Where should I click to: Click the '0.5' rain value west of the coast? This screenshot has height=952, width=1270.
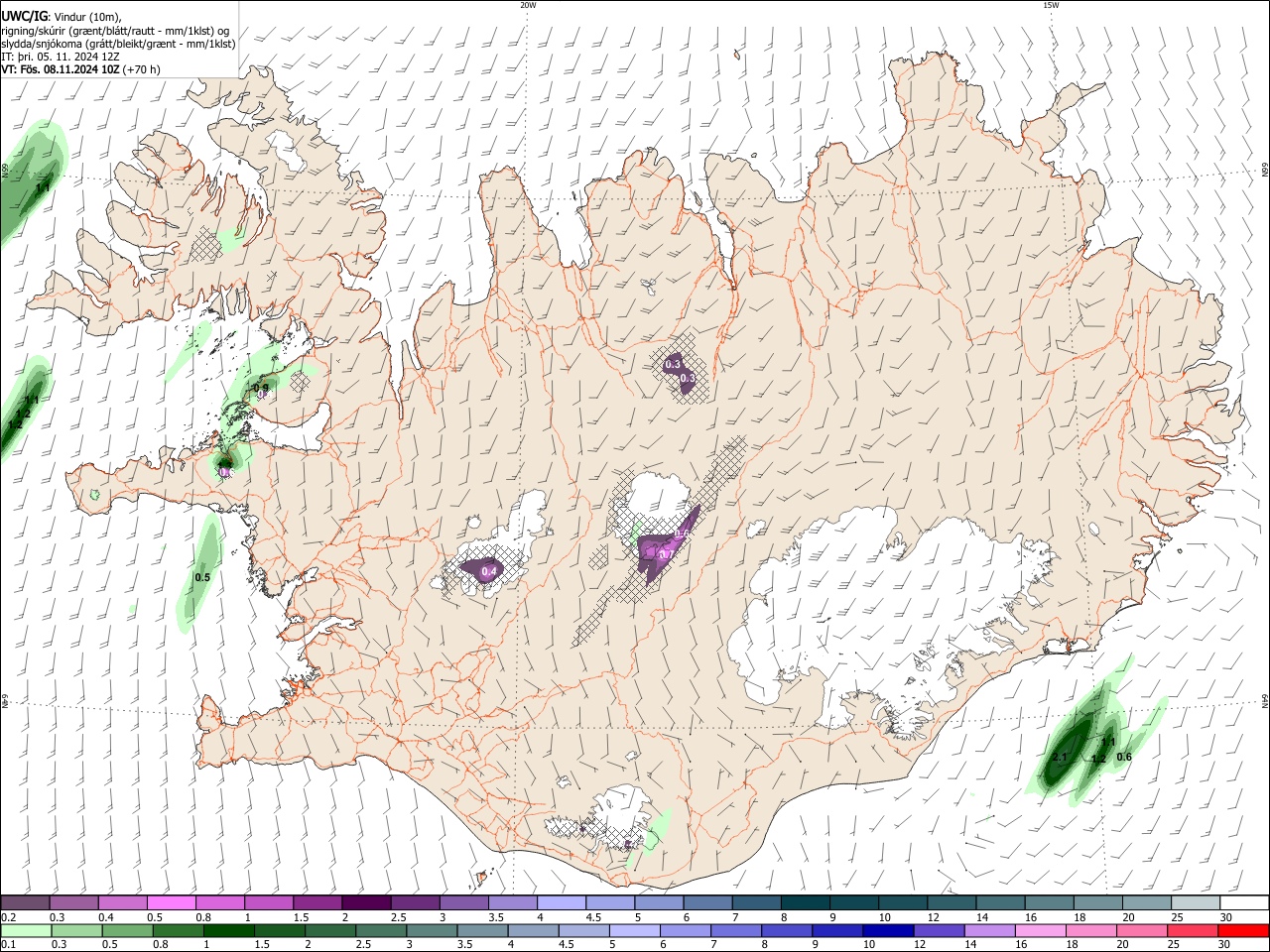202,577
